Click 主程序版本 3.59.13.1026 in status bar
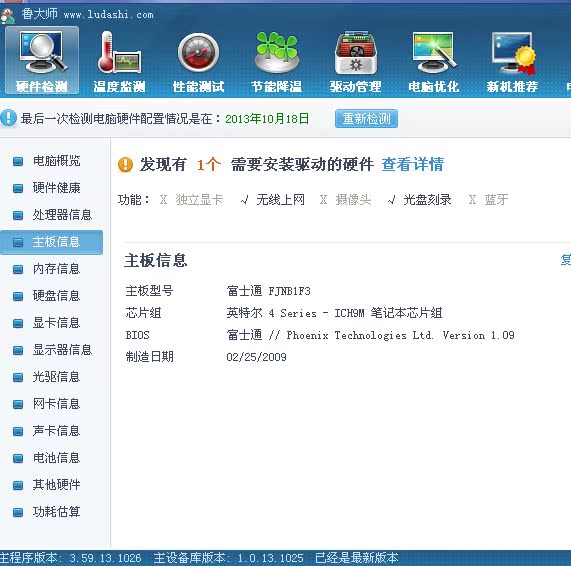Screen dimensions: 571x566 point(70,558)
